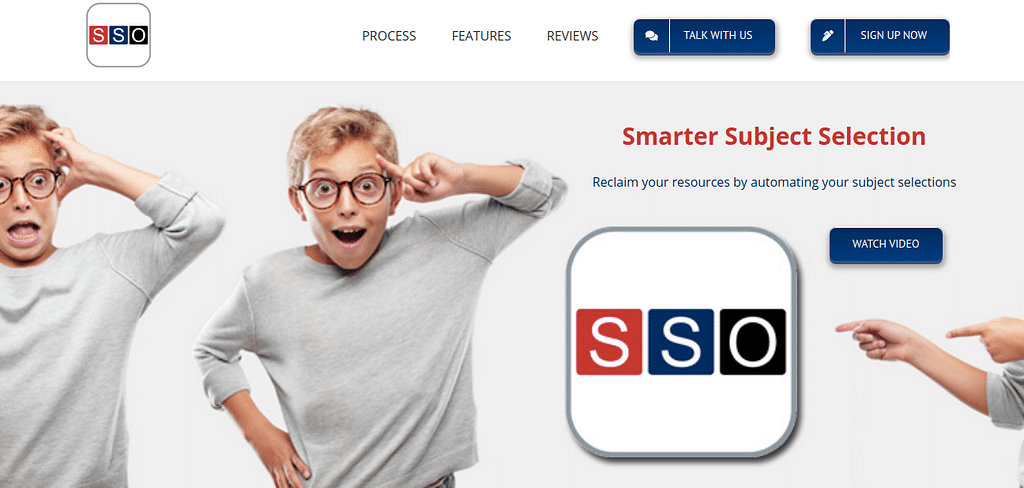Screen dimensions: 1024x488
Task: Click the Sign Up Now button label
Action: [893, 35]
